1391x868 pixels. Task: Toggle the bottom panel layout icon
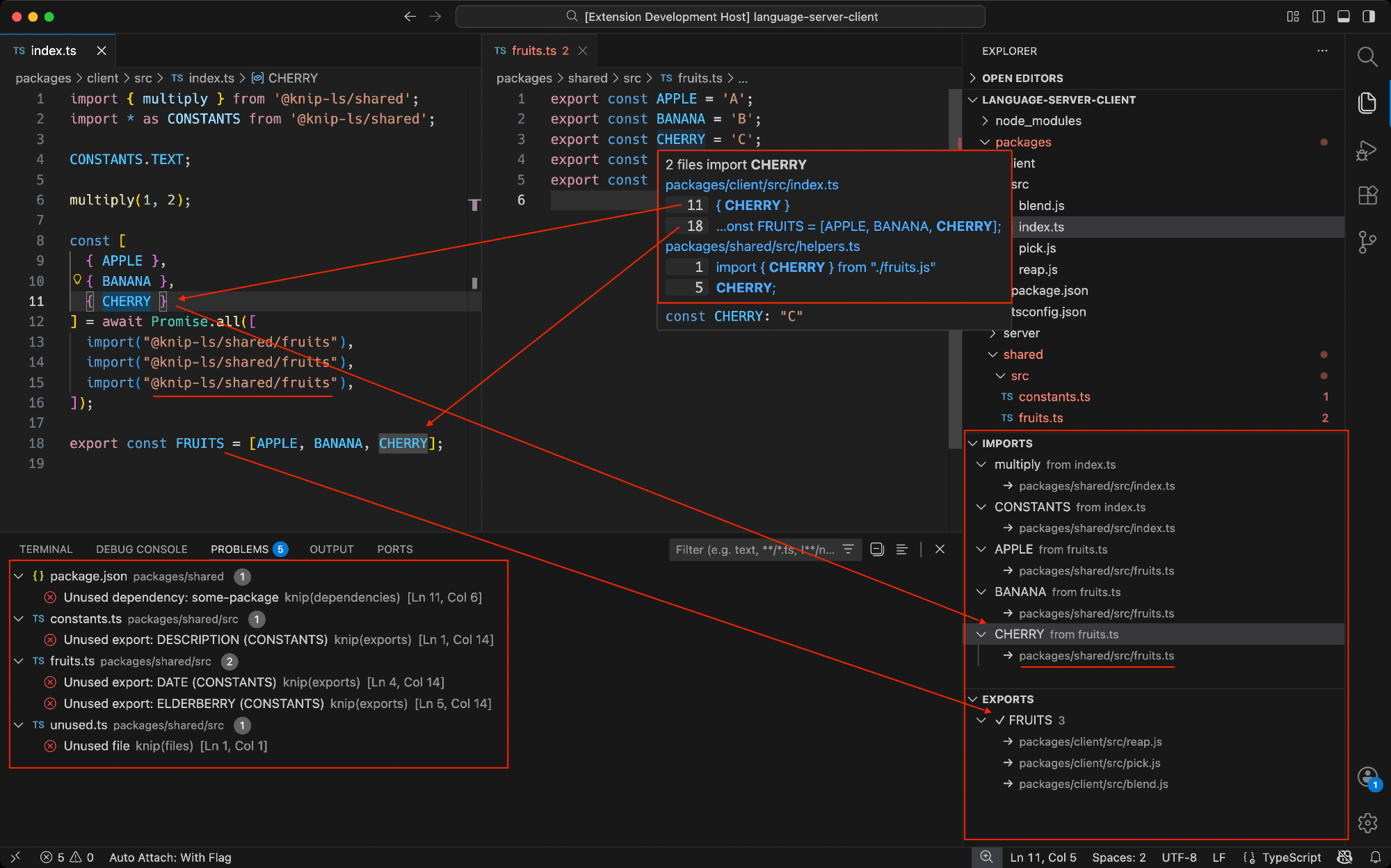[x=1343, y=17]
